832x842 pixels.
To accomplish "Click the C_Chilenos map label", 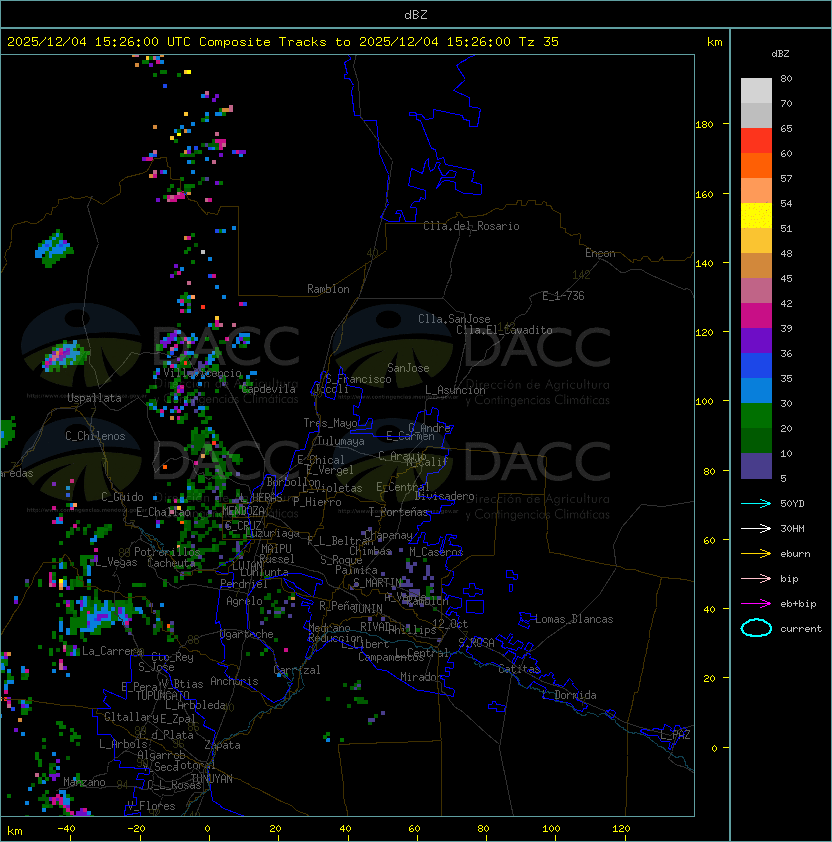I will click(95, 436).
